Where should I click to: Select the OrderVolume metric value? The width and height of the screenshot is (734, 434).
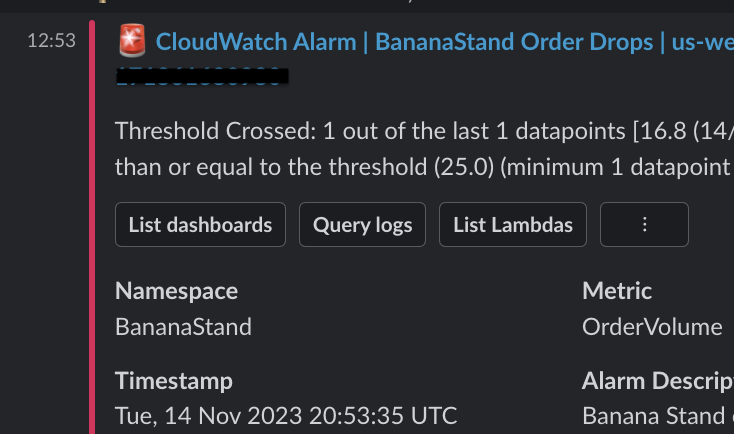[x=652, y=327]
